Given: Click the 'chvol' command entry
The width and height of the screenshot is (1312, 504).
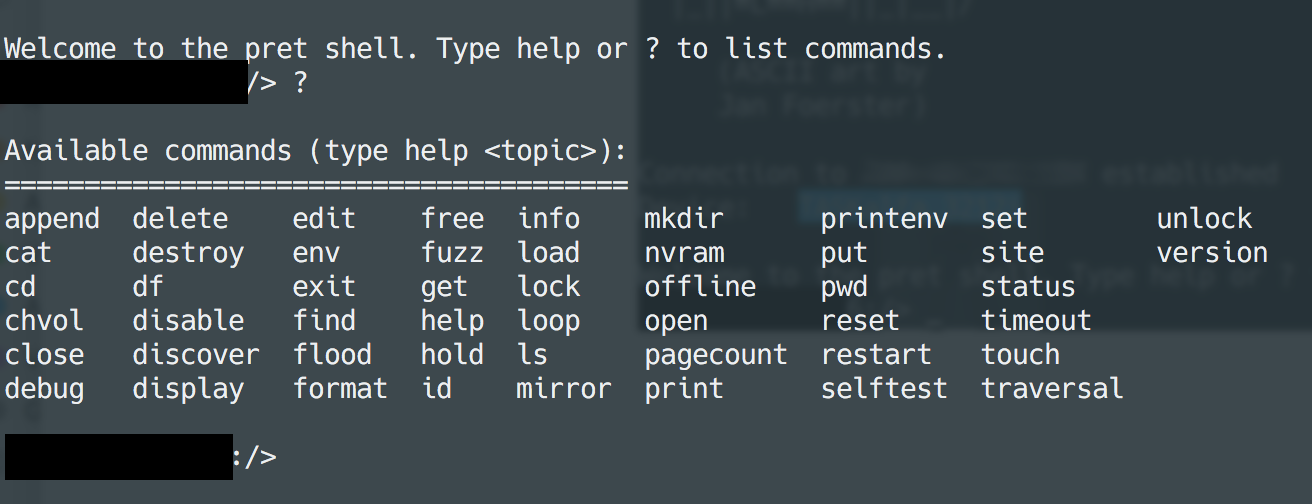Looking at the screenshot, I should [x=44, y=321].
